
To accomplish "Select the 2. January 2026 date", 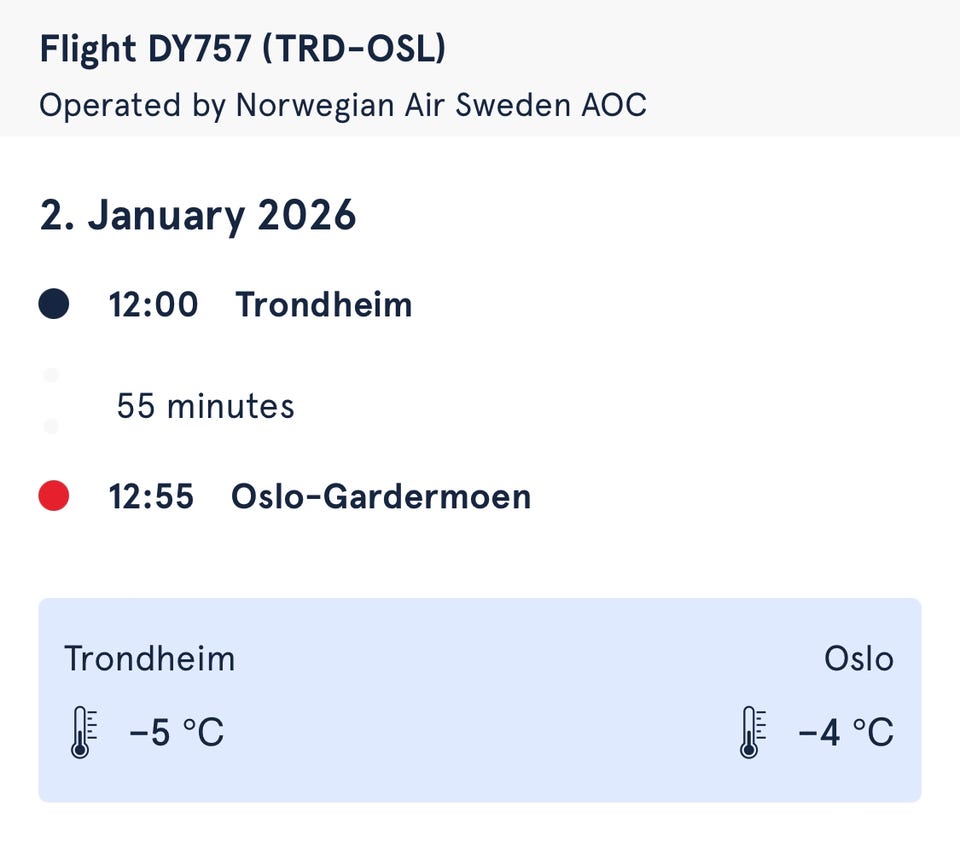I will pos(198,215).
